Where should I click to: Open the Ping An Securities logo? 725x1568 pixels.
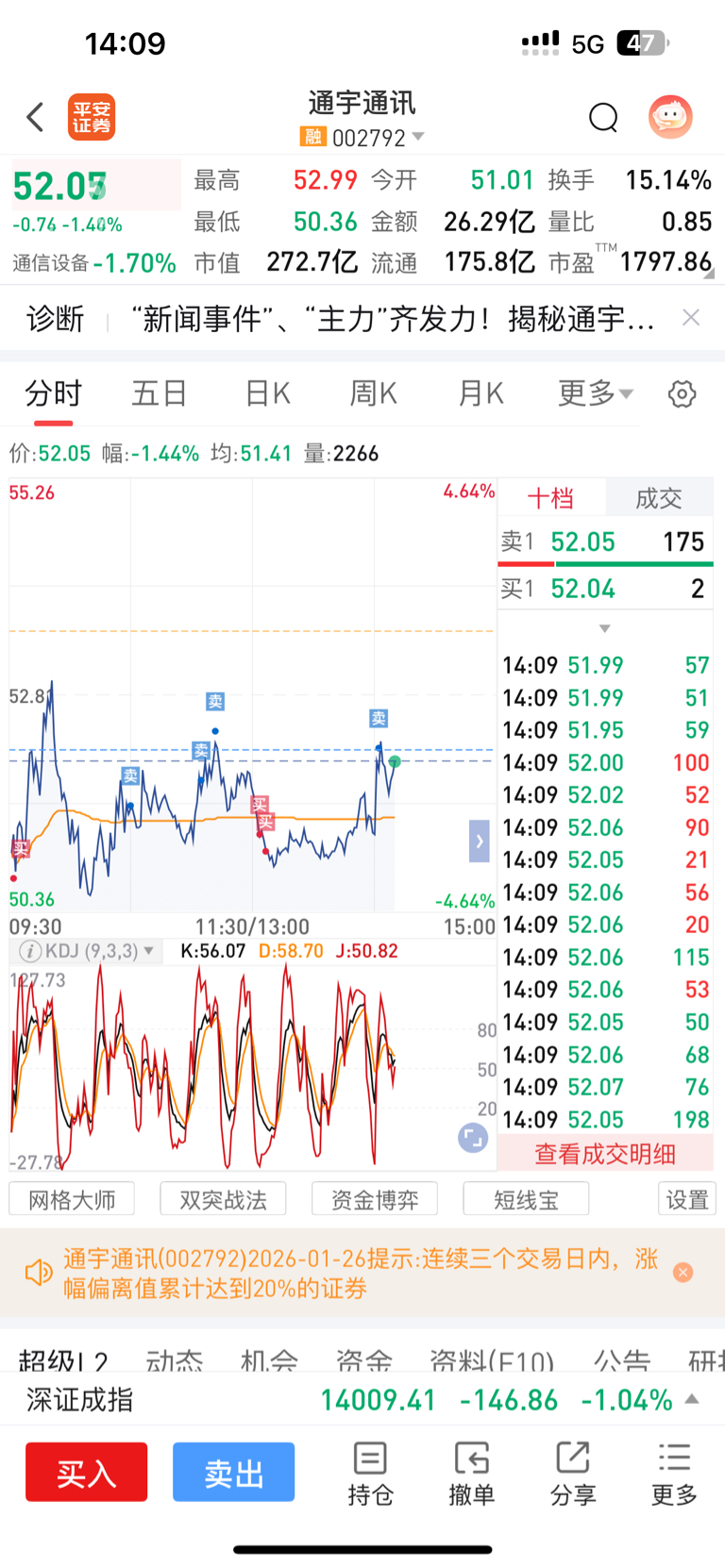[91, 117]
